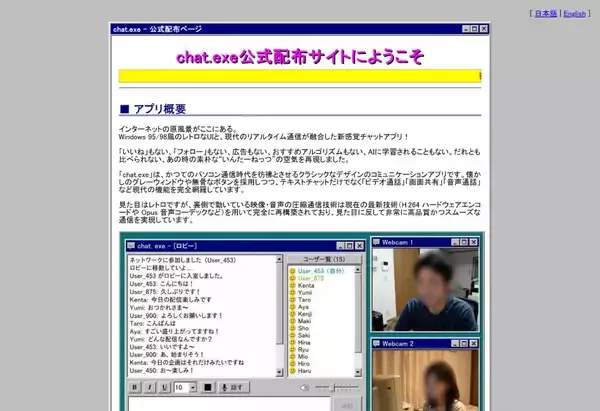
Task: Click the smiley icon next to Saki
Action: tap(293, 335)
